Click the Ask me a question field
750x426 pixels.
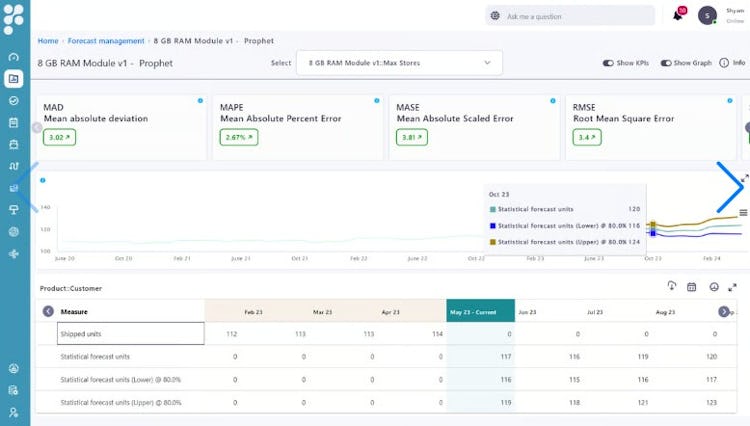(x=570, y=16)
